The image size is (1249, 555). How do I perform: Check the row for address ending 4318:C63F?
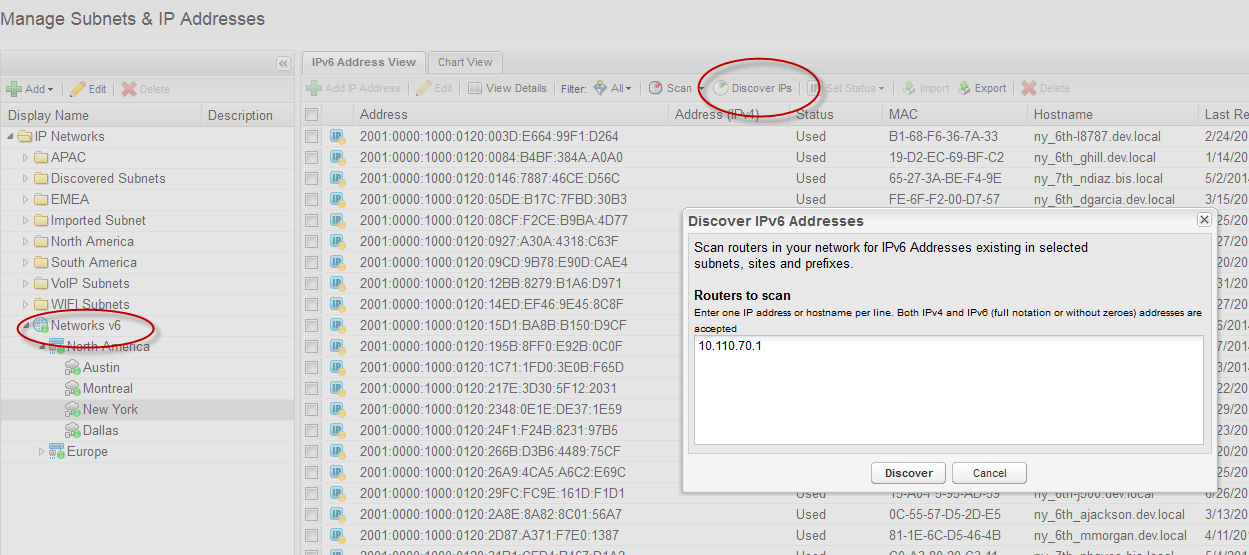point(312,241)
